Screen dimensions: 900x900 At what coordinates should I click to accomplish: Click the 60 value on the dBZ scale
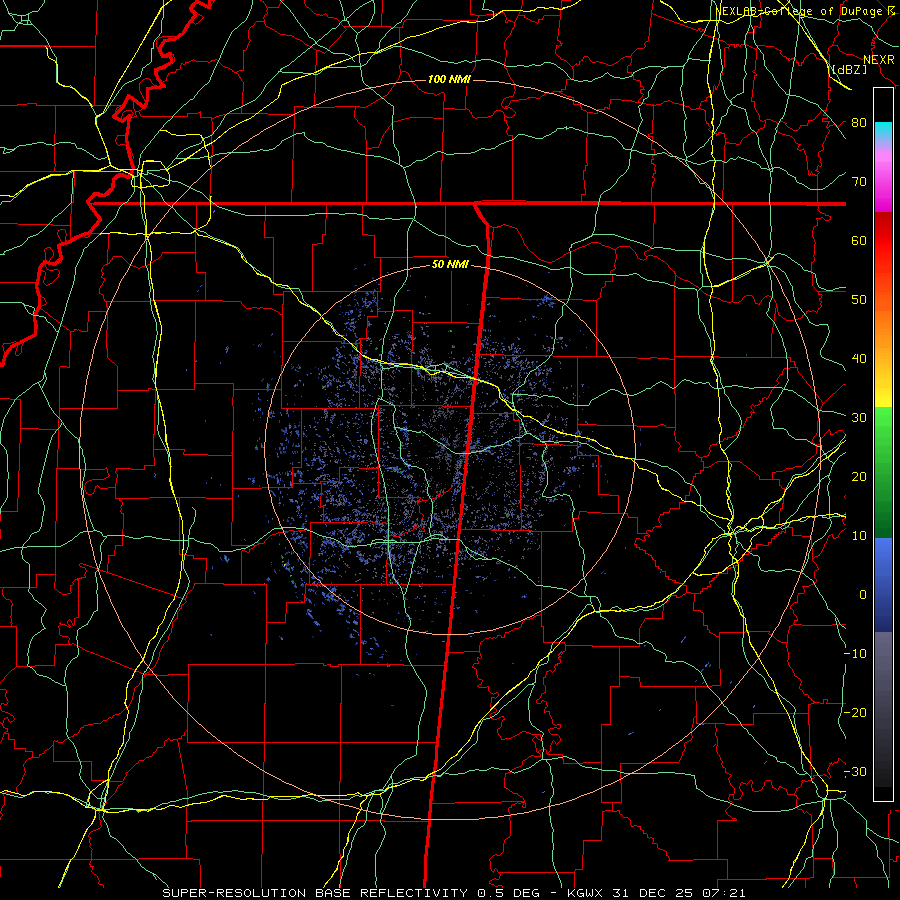pos(859,240)
